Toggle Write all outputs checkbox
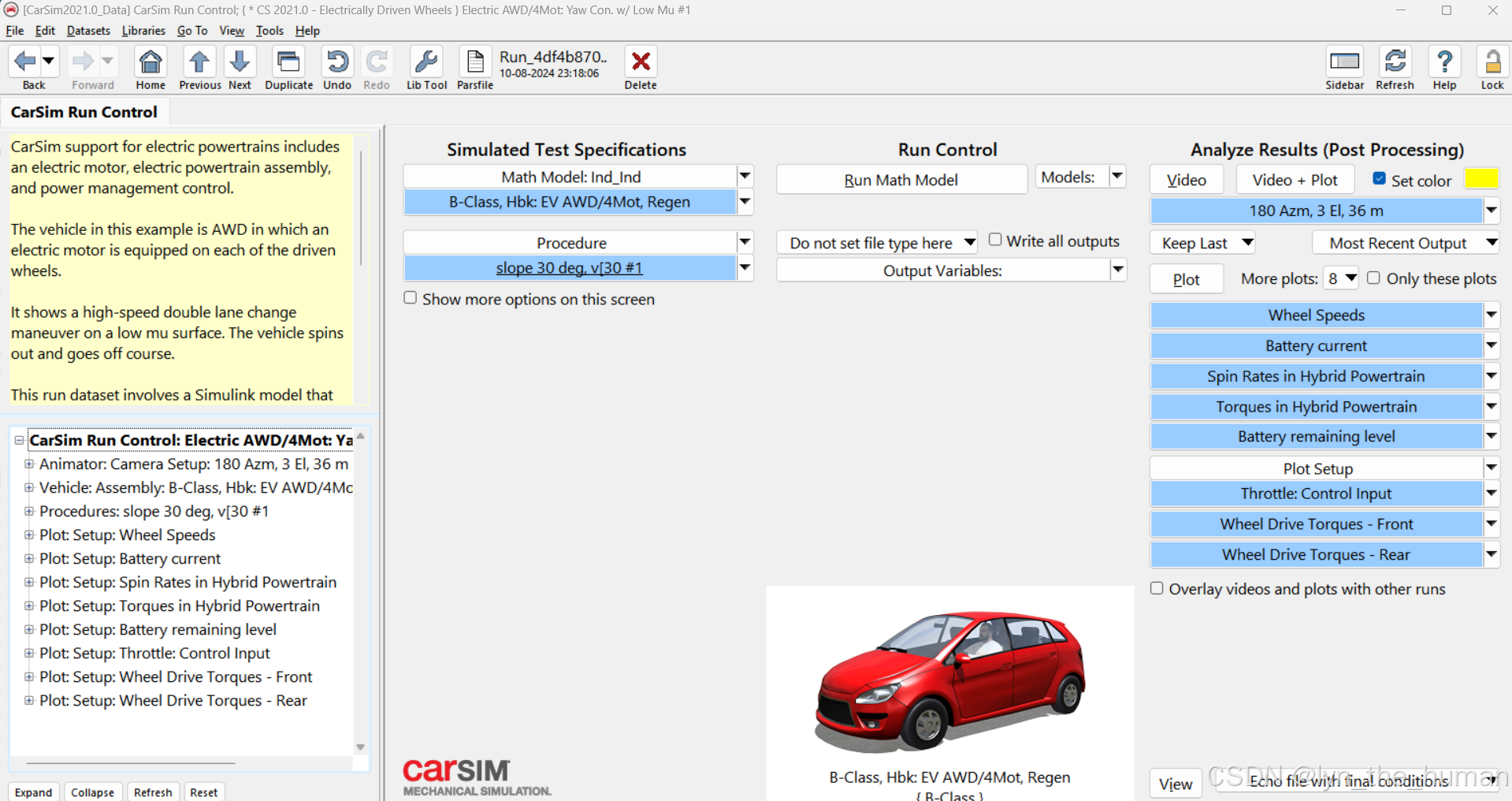 click(995, 240)
